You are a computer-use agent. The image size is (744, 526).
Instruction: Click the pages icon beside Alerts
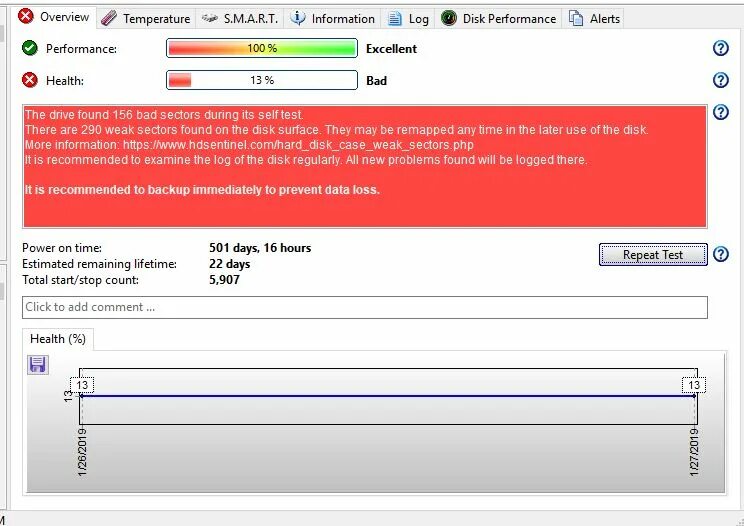pos(576,18)
